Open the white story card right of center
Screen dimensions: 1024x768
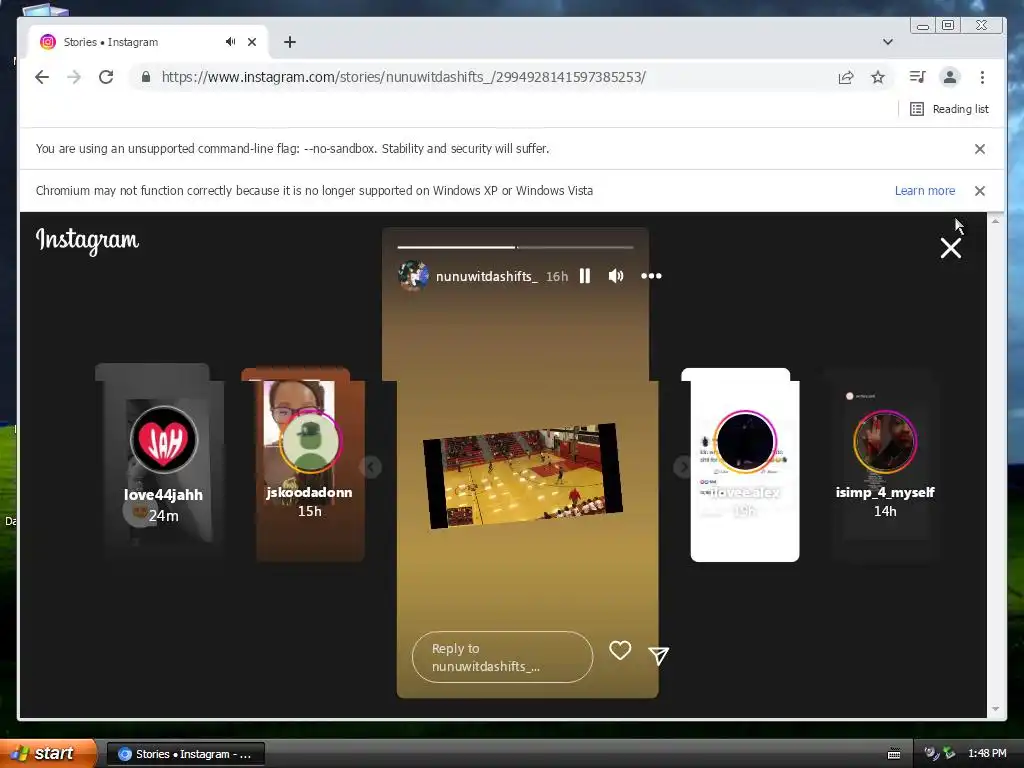744,465
